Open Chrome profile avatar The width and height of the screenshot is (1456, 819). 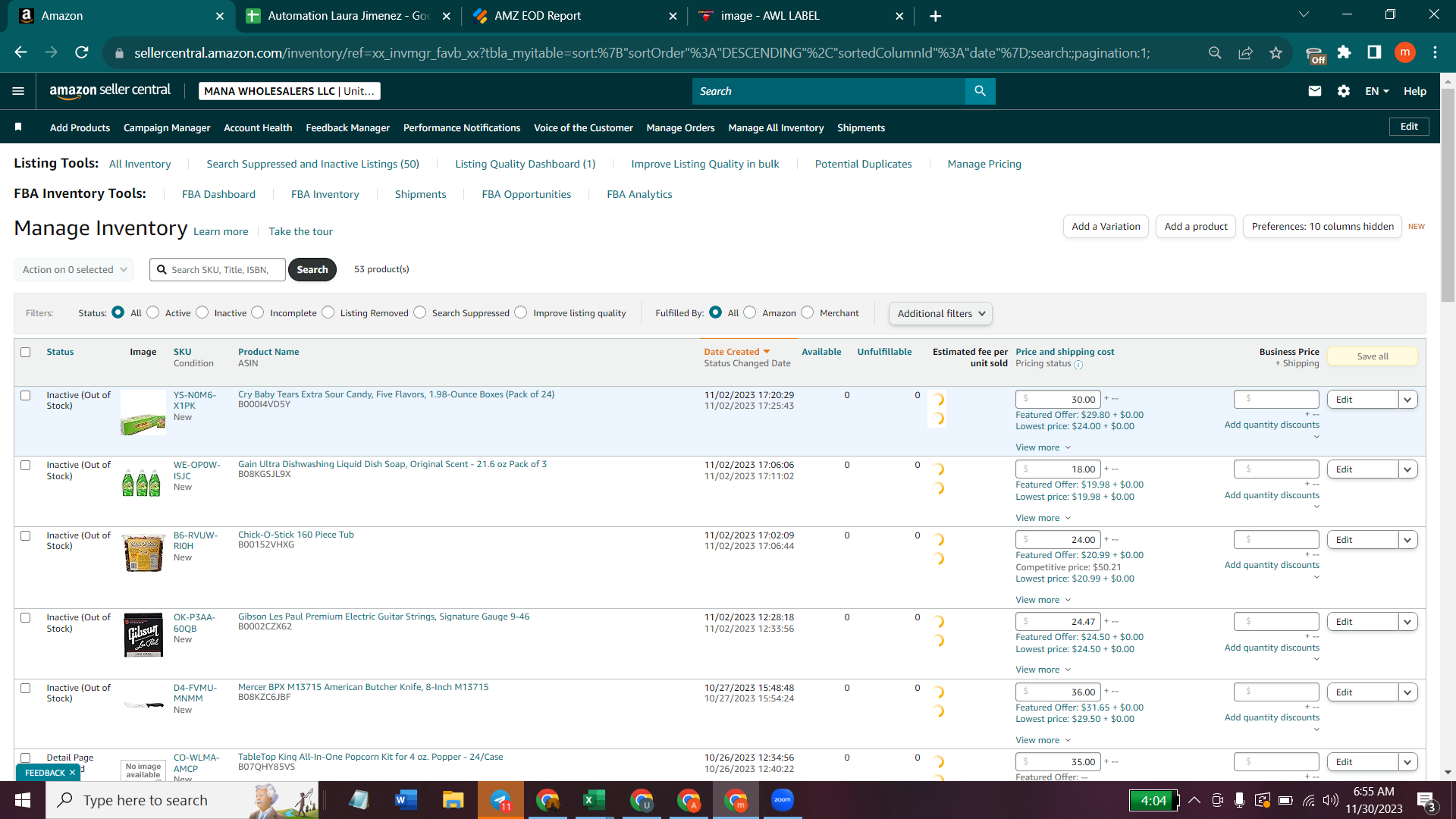click(1404, 52)
